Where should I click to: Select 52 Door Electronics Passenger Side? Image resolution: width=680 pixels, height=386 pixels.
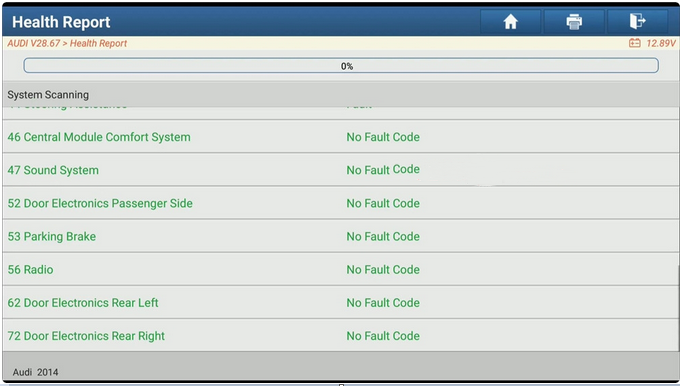[x=340, y=203]
